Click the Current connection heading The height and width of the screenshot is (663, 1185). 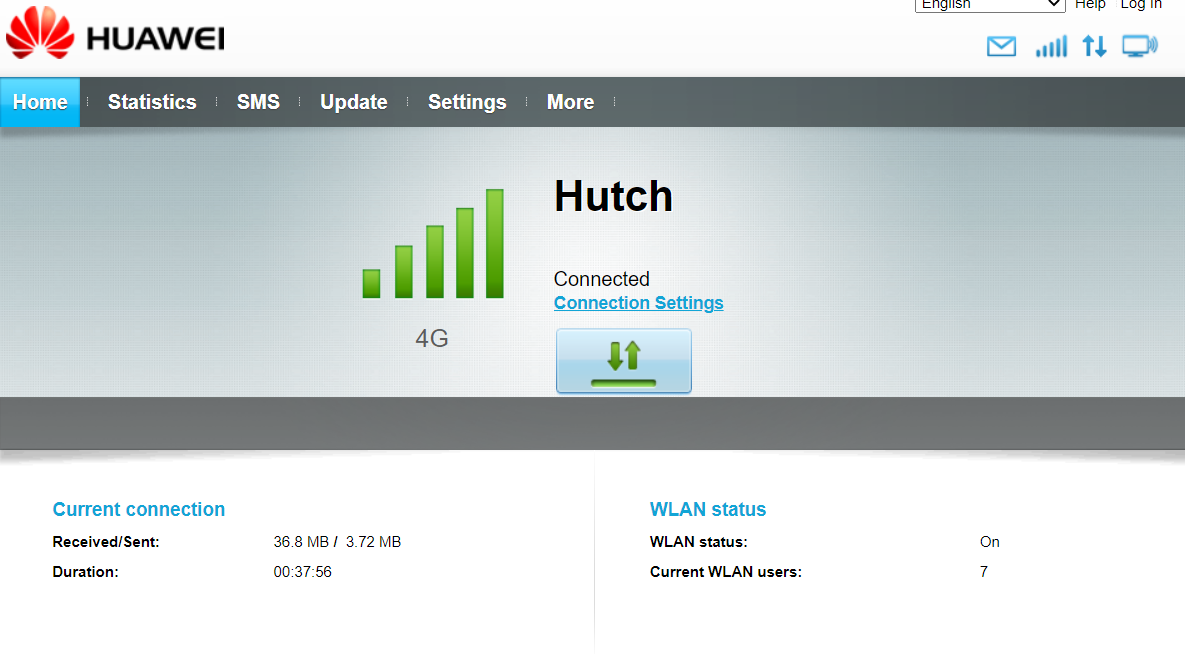tap(138, 510)
